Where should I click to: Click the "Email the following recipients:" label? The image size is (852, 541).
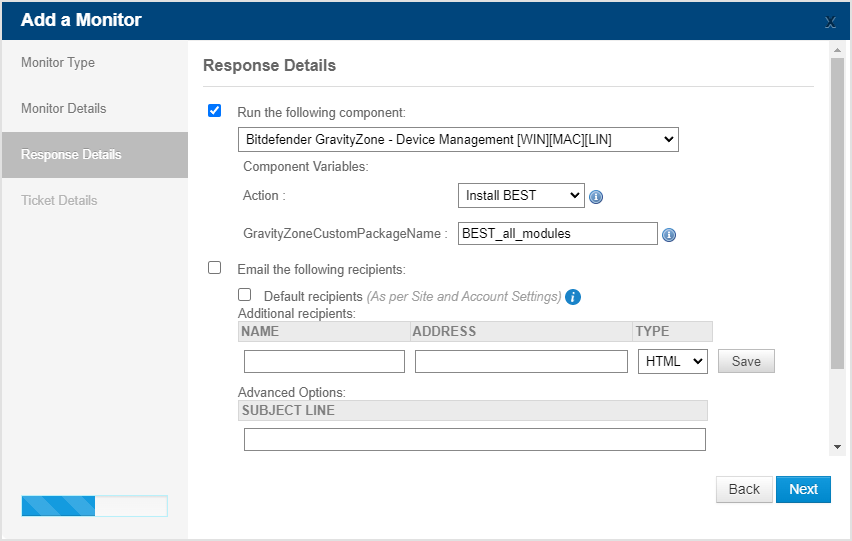(321, 269)
